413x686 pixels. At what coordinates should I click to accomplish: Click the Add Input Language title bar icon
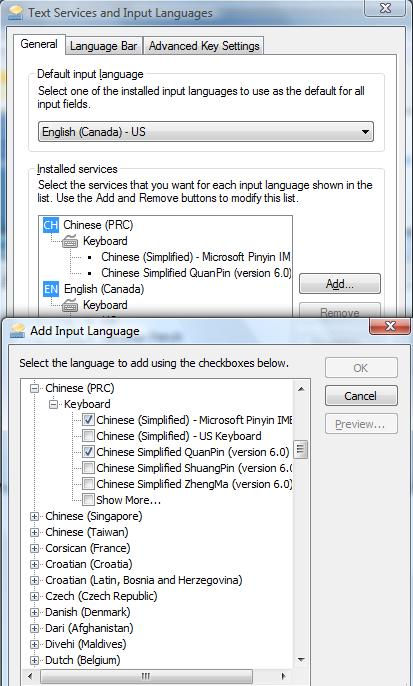pyautogui.click(x=18, y=331)
